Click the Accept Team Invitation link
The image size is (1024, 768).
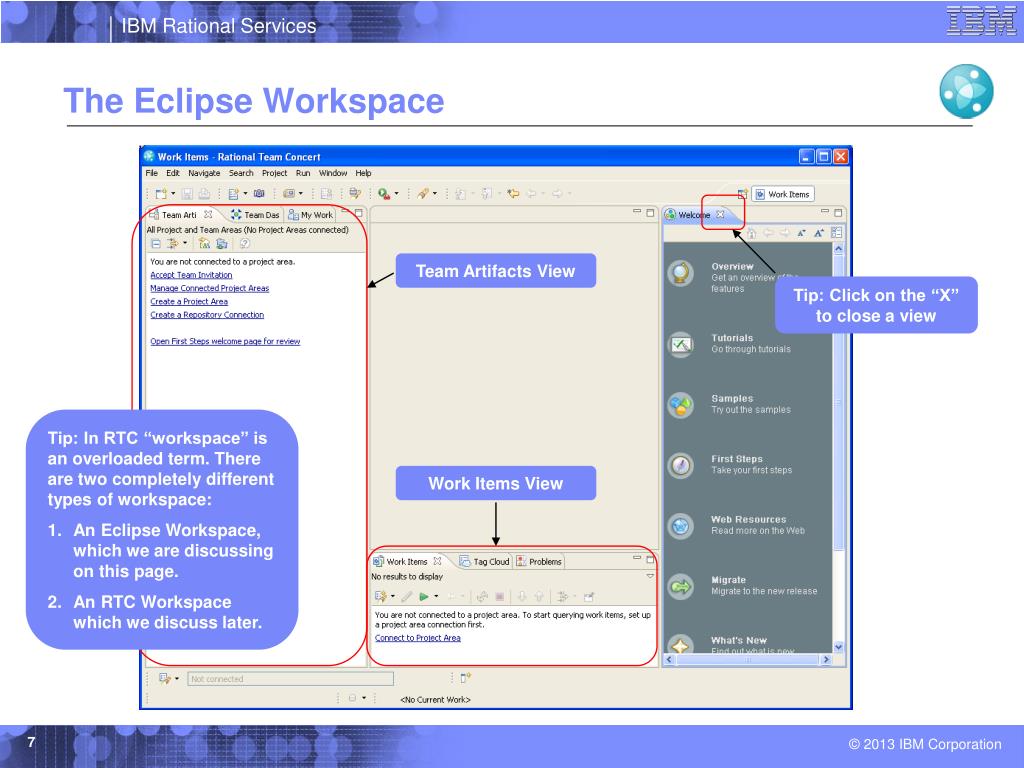coord(191,275)
